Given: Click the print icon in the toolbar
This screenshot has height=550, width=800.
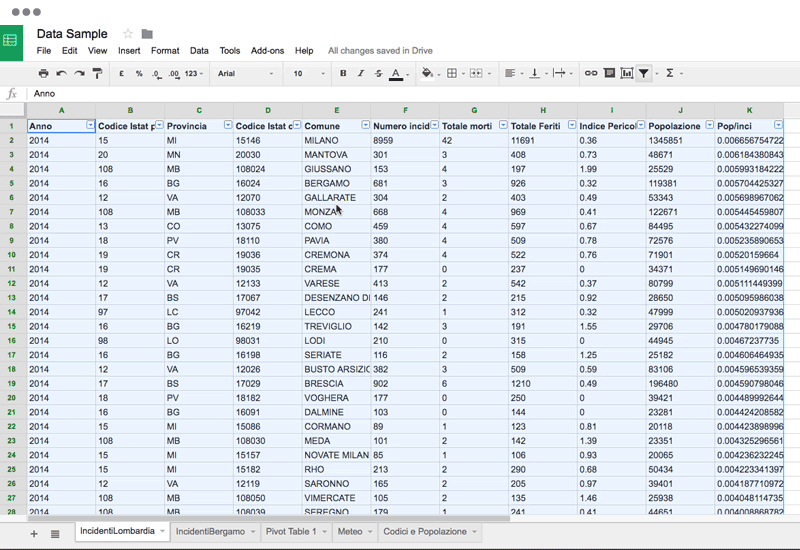Looking at the screenshot, I should point(43,73).
